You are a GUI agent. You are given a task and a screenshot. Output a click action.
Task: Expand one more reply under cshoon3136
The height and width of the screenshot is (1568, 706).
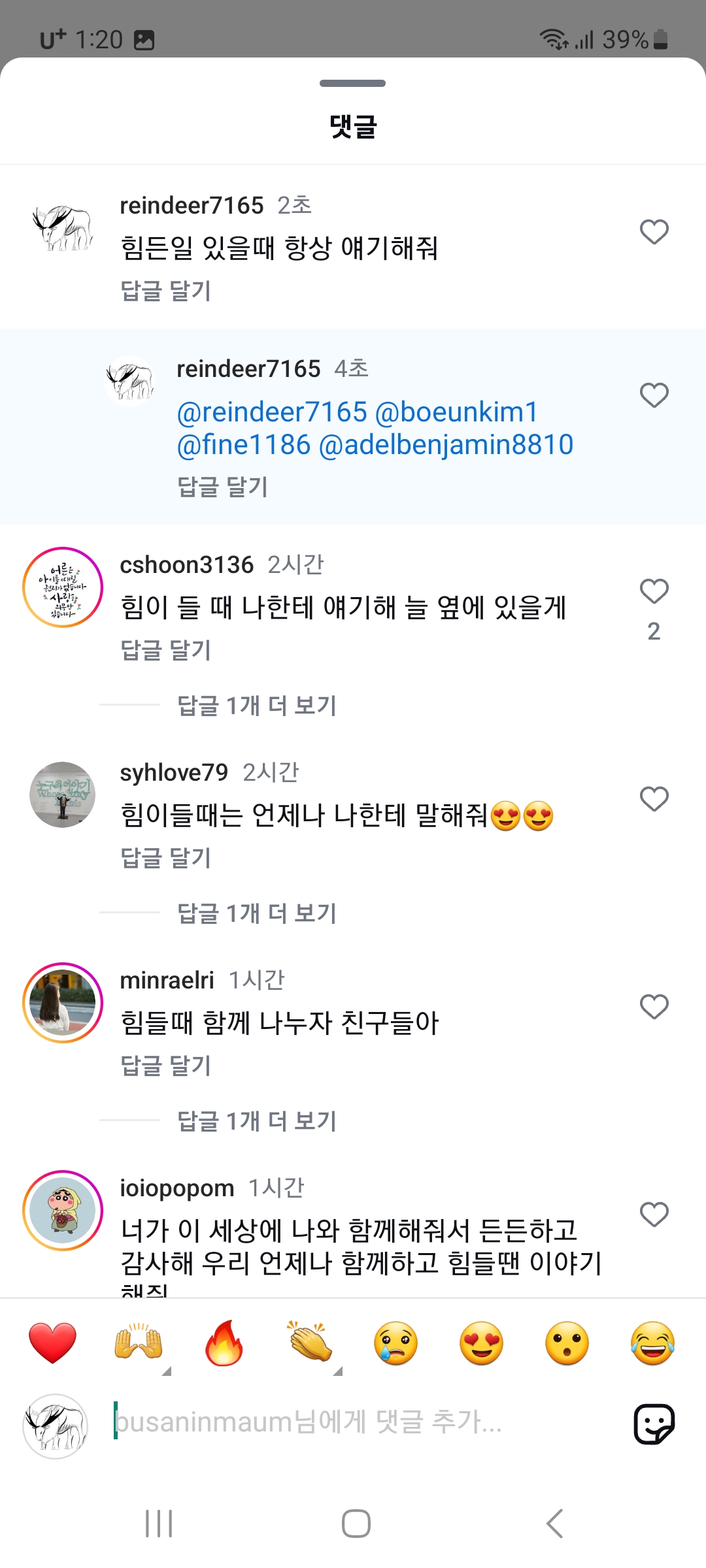256,706
